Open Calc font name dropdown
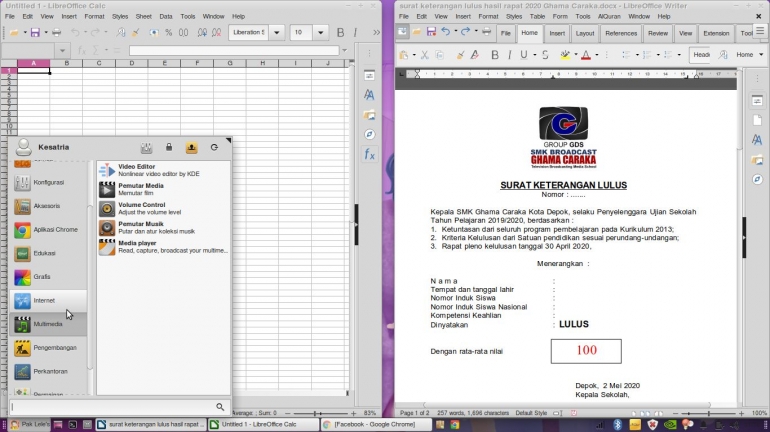 pyautogui.click(x=276, y=32)
